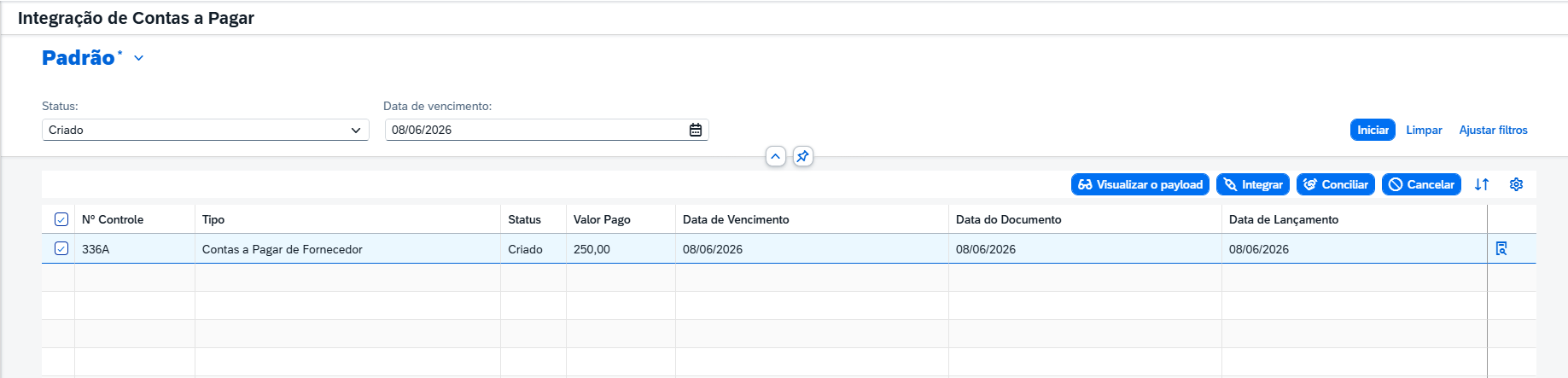1568x378 pixels.
Task: Click the Data do Documento column header
Action: tap(1085, 219)
